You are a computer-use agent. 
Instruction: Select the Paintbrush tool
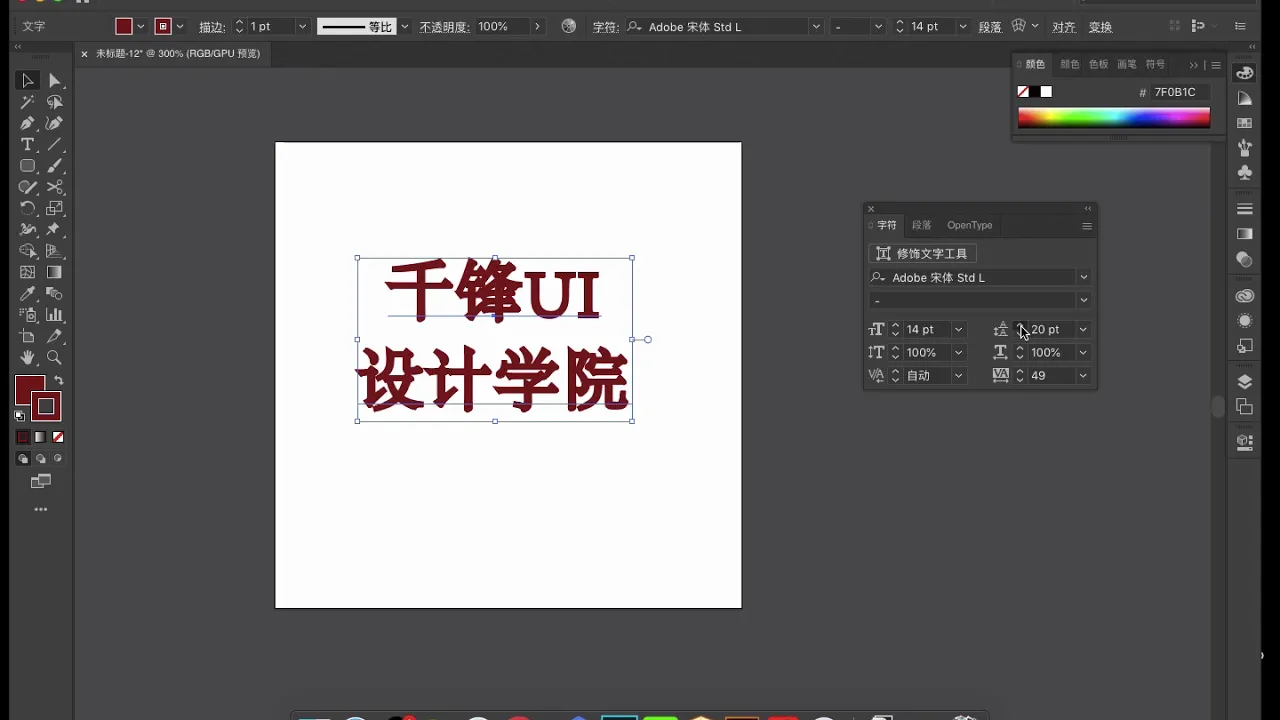pos(55,166)
